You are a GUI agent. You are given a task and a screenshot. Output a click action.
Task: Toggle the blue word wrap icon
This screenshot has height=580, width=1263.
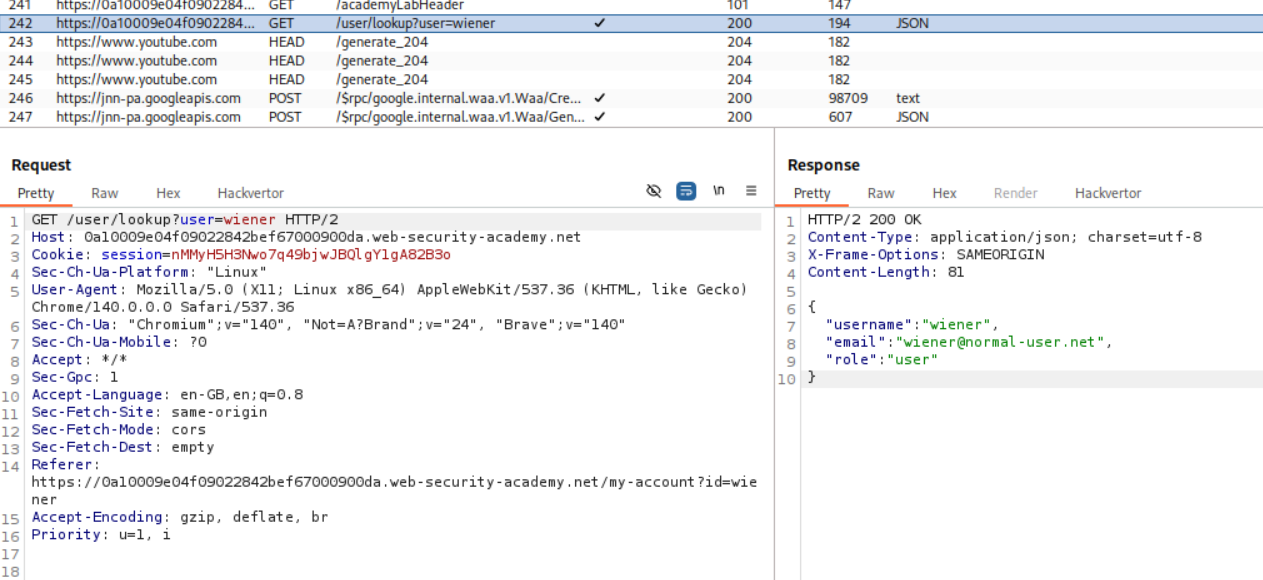pos(686,191)
